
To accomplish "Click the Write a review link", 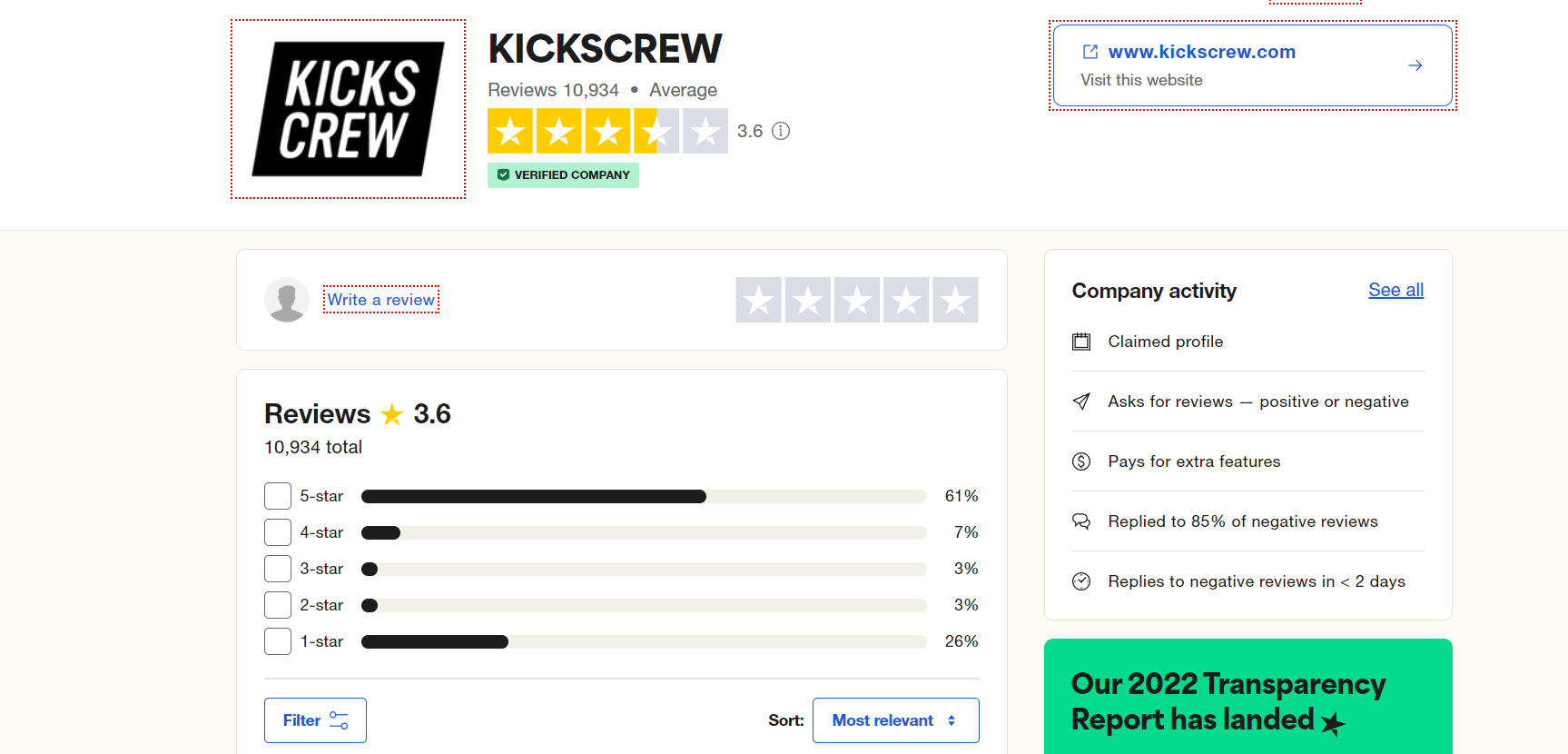I will pyautogui.click(x=380, y=299).
